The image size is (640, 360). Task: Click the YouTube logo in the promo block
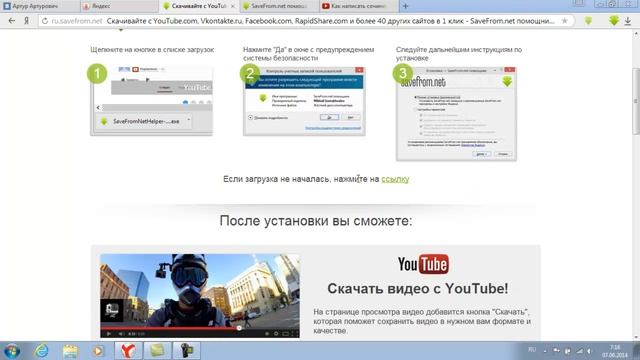(423, 264)
